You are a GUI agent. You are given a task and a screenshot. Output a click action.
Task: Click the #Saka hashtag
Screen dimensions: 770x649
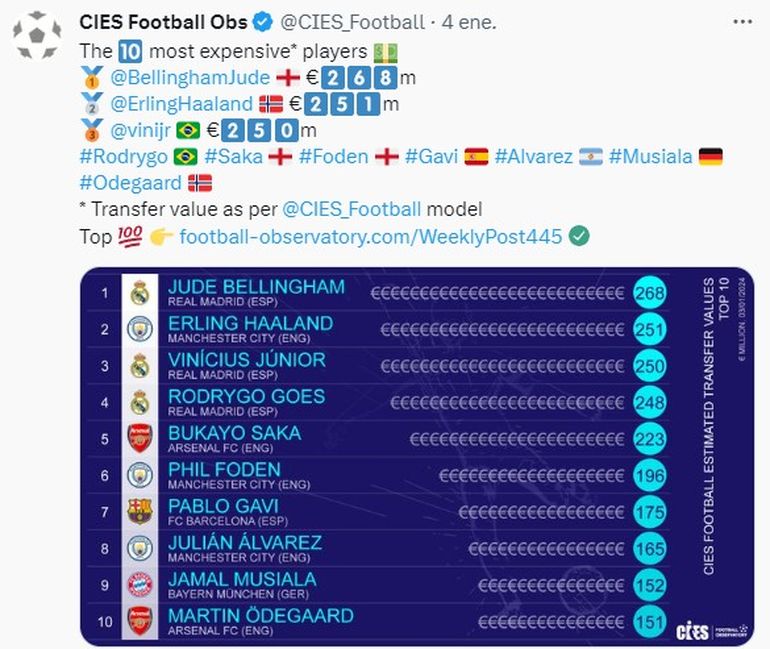pyautogui.click(x=230, y=157)
